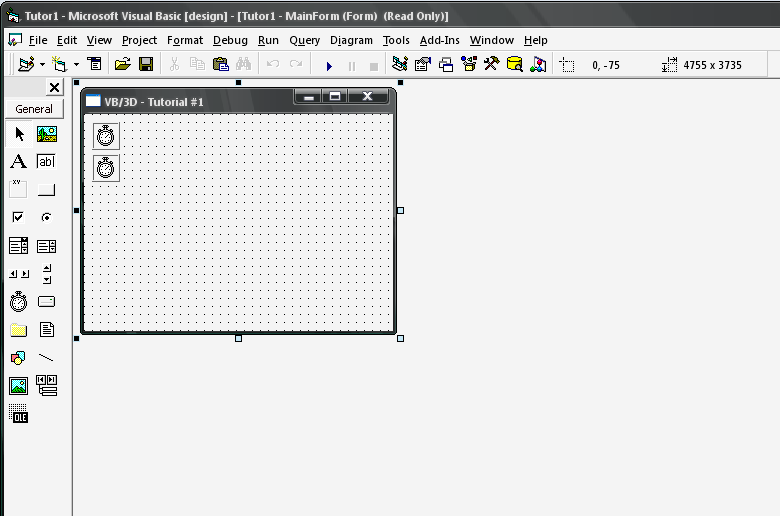Viewport: 780px width, 516px height.
Task: Click the Open Project folder icon
Action: (122, 64)
